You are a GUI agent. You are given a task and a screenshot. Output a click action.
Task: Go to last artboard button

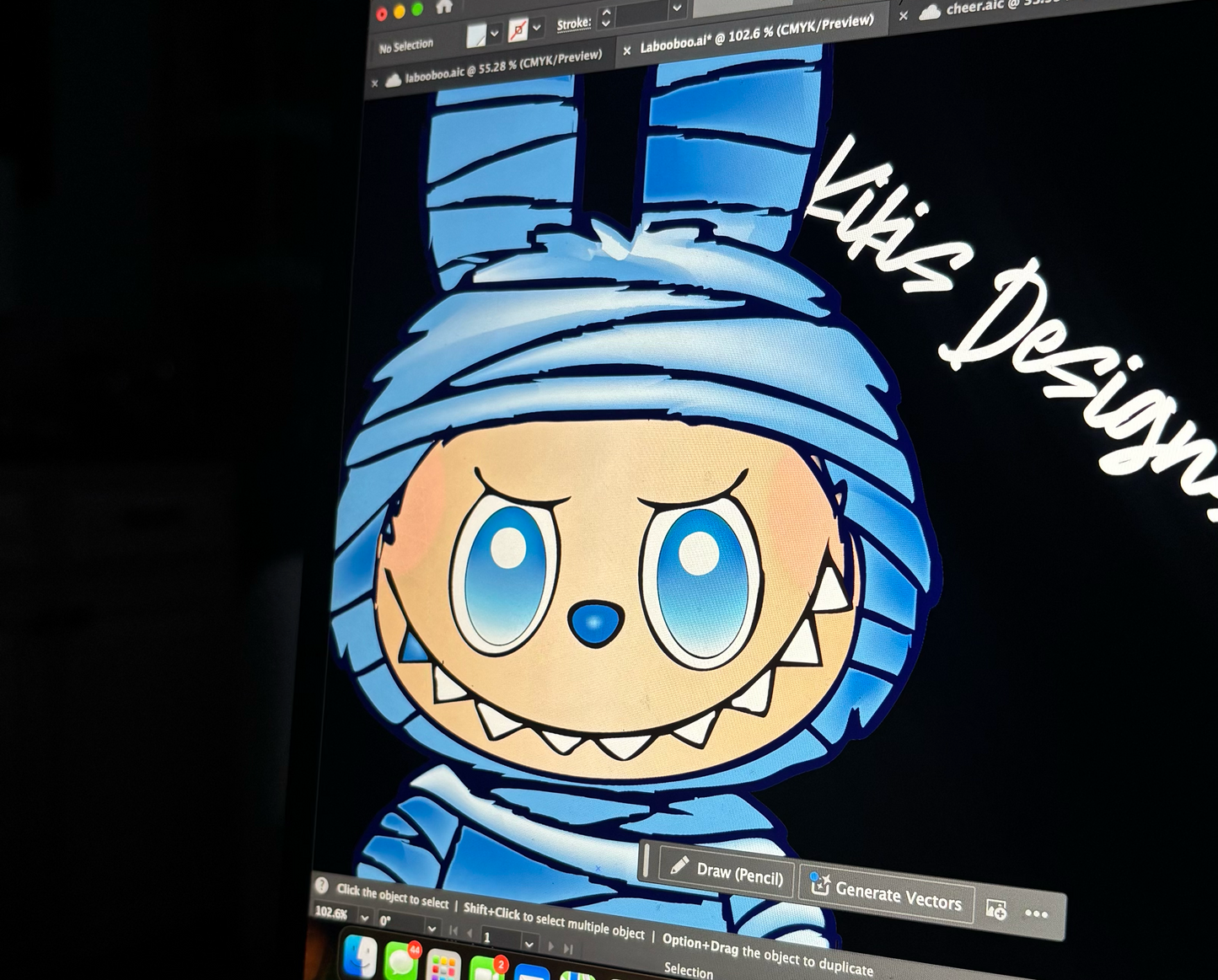(569, 949)
